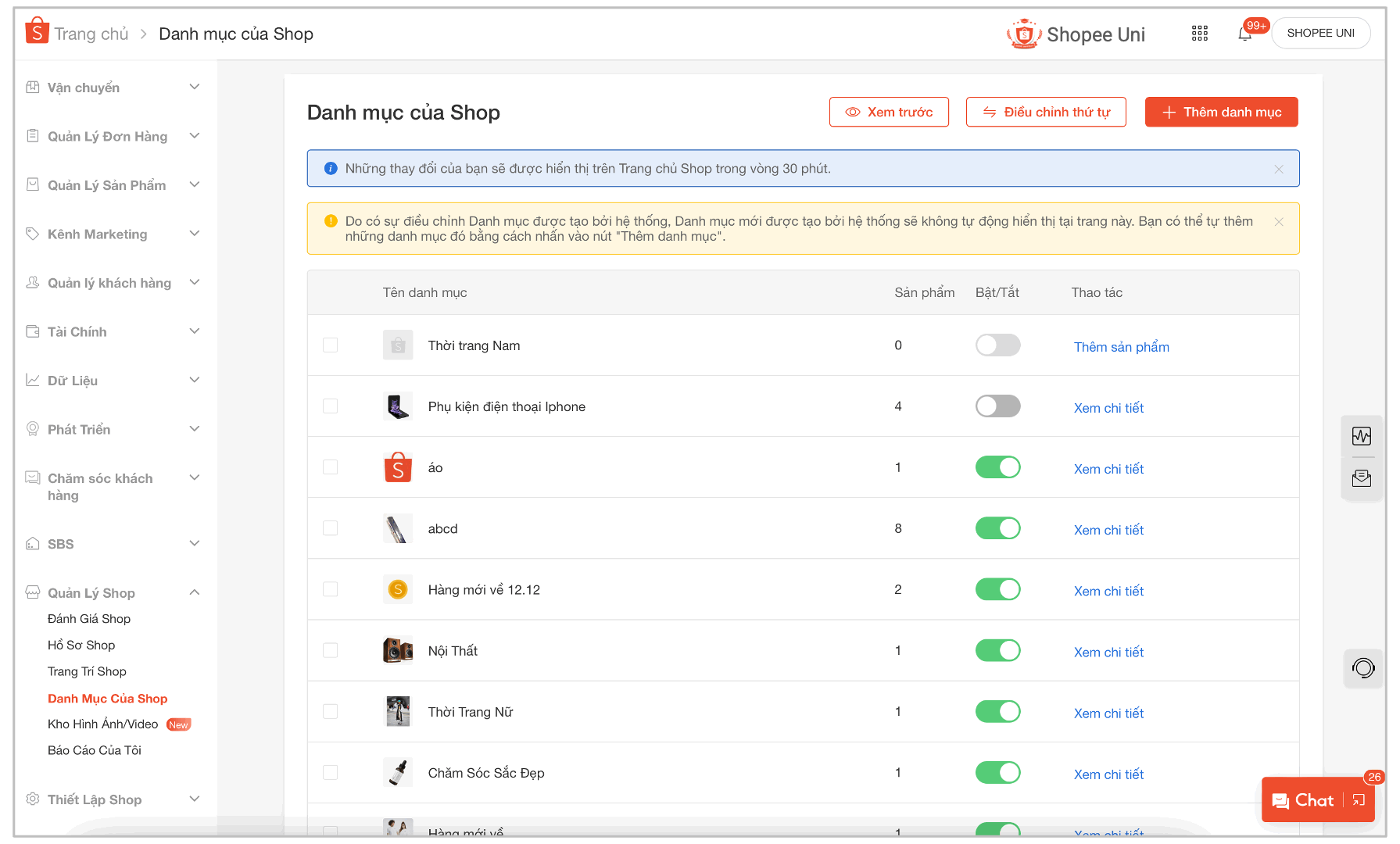Image resolution: width=1400 pixels, height=844 pixels.
Task: Toggle off Hàng mới về 12.12
Action: tap(997, 589)
